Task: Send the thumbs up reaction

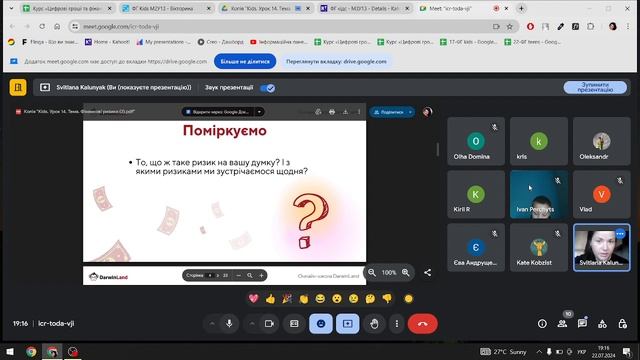Action: pyautogui.click(x=270, y=299)
